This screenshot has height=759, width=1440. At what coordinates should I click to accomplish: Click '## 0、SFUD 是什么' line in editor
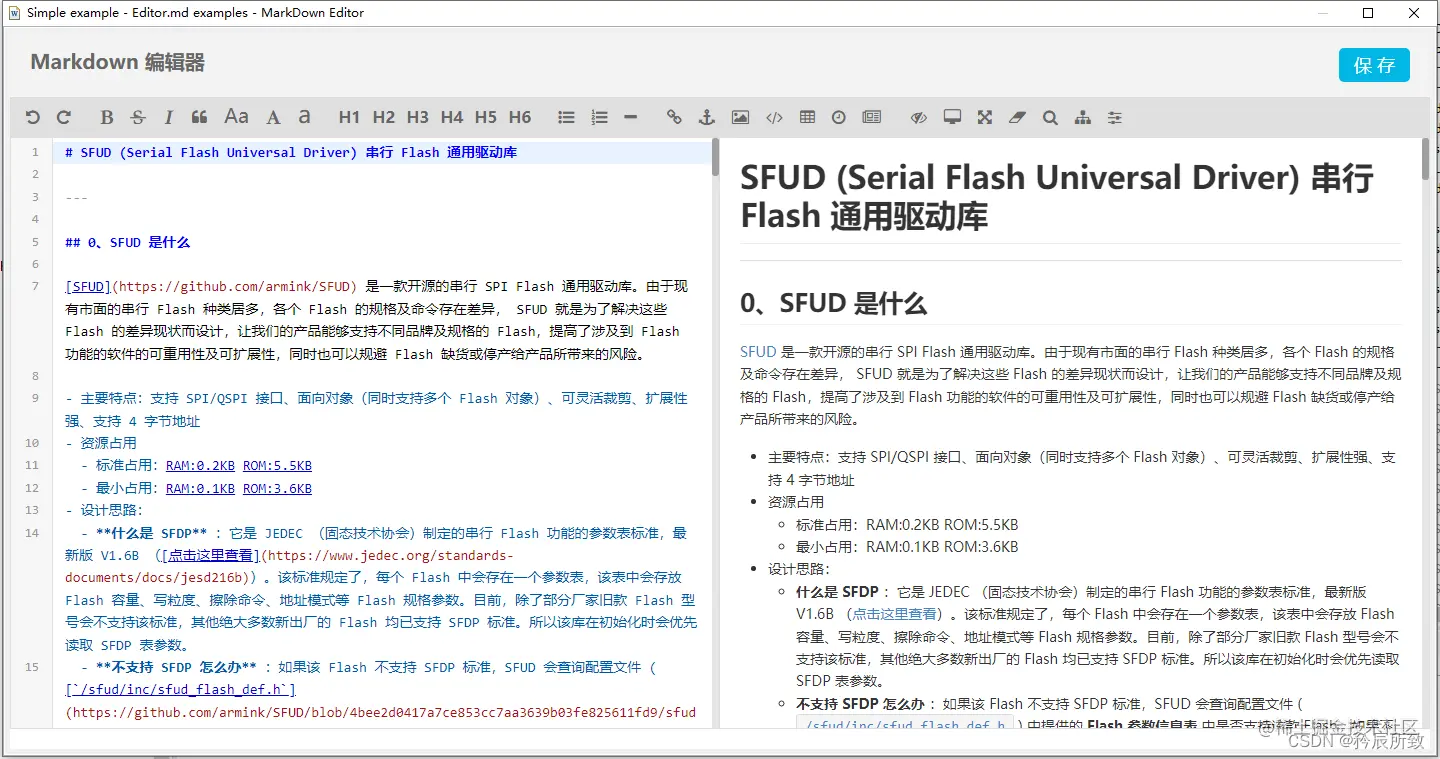tap(127, 242)
